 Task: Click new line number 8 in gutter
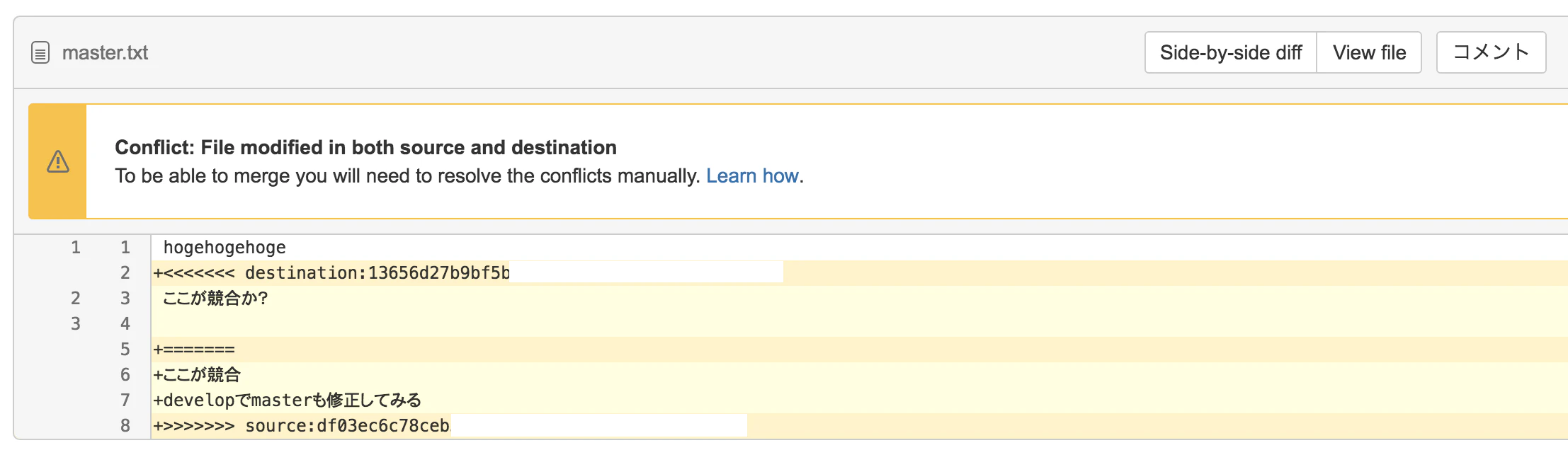125,426
